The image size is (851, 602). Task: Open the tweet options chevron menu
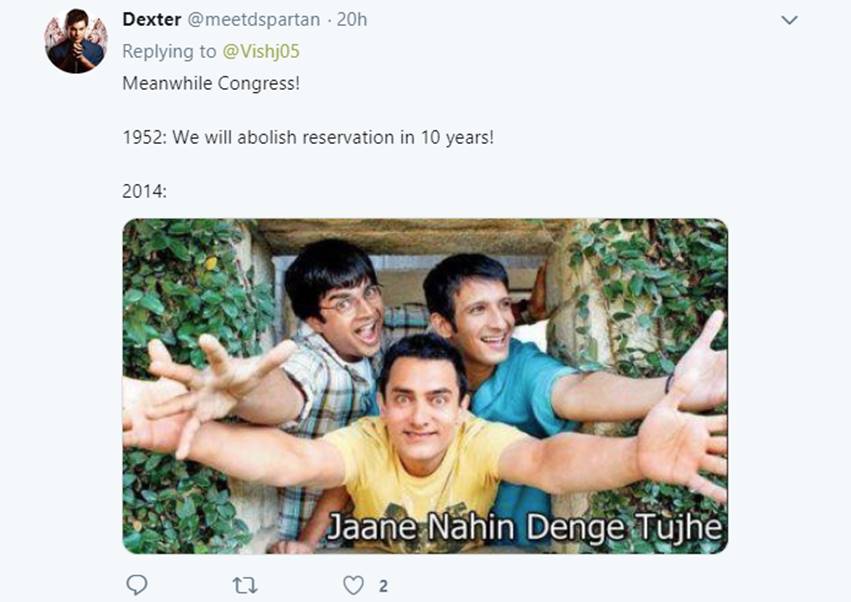[789, 20]
